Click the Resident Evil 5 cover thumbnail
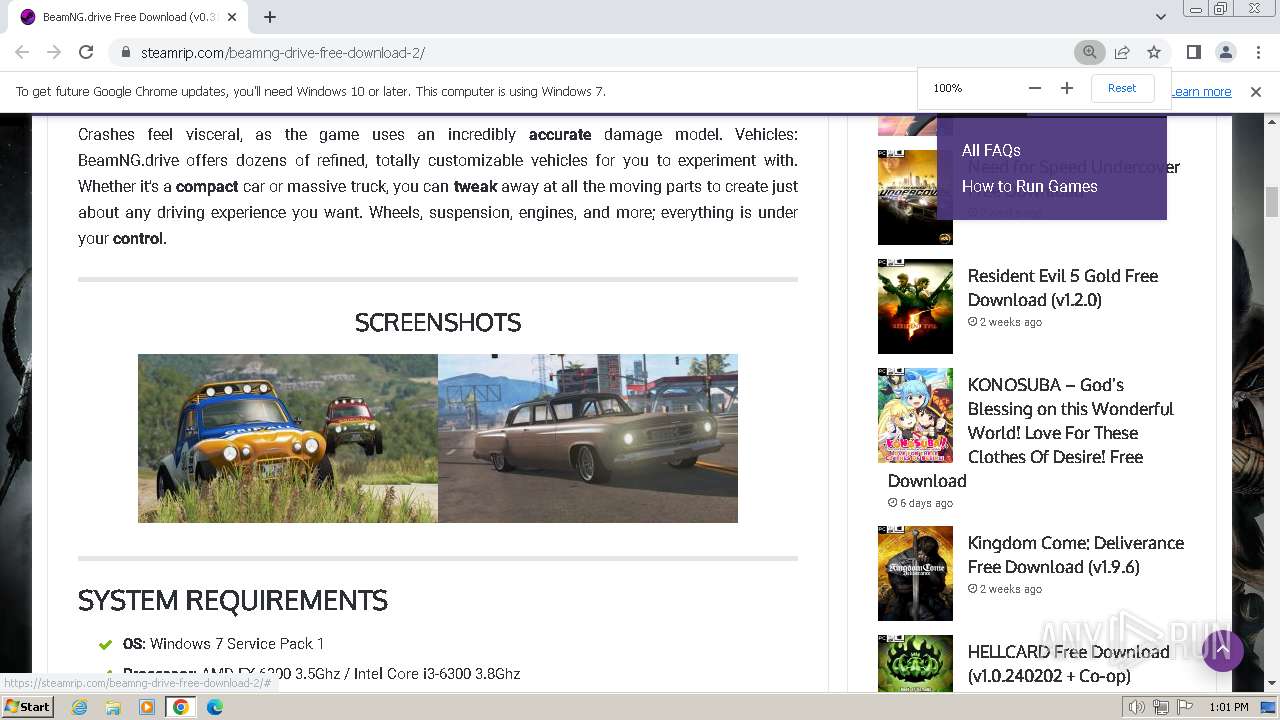The image size is (1280, 720). coord(915,307)
